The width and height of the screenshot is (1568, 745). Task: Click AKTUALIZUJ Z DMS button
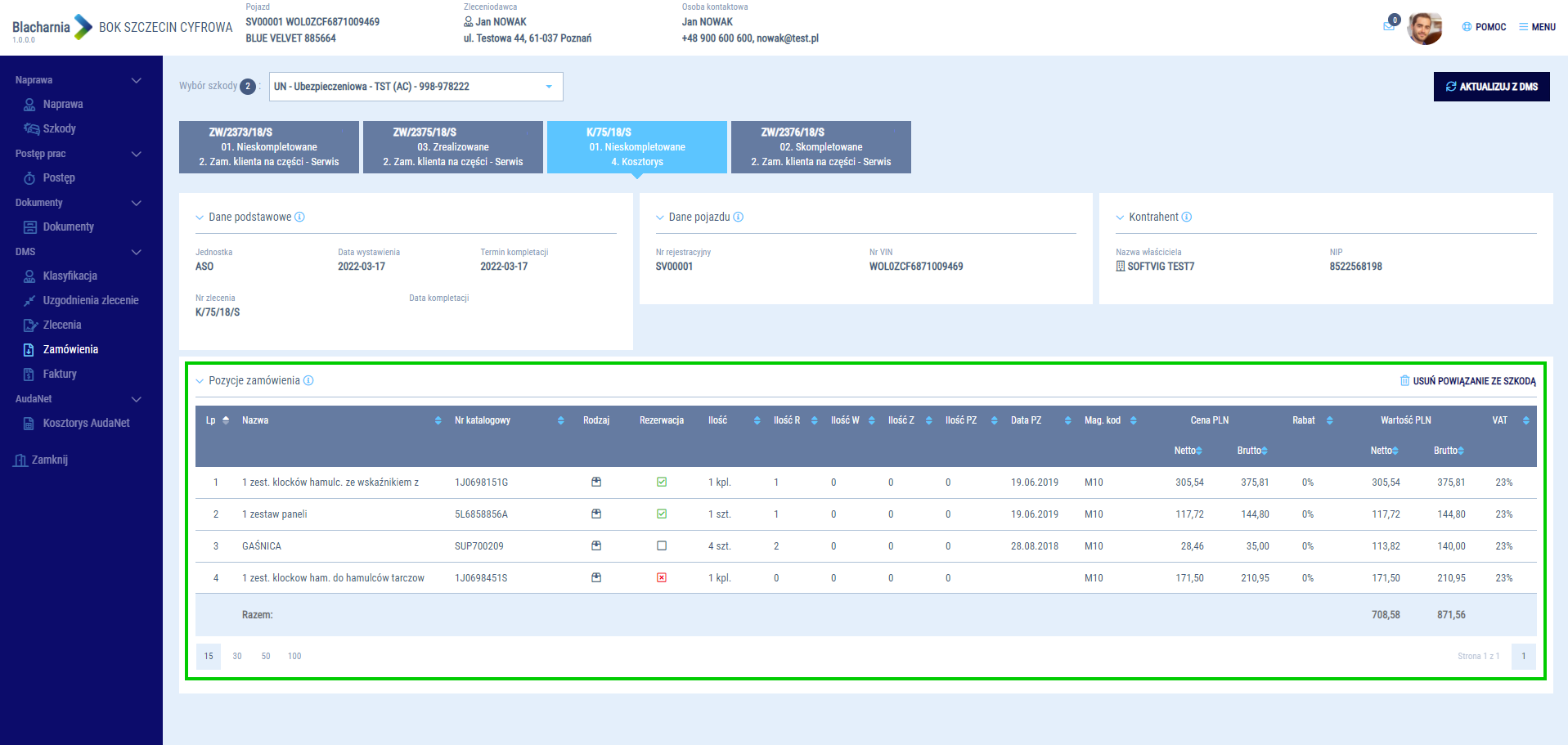click(x=1491, y=87)
